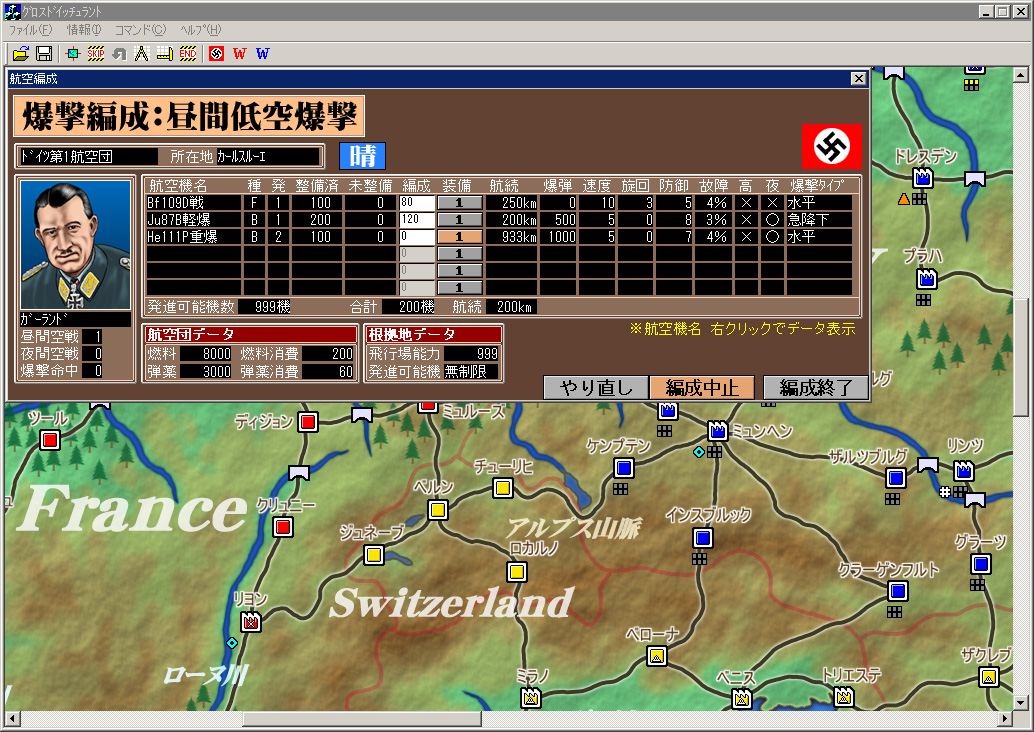Click the red W toolbar icon
This screenshot has height=732, width=1034.
239,53
